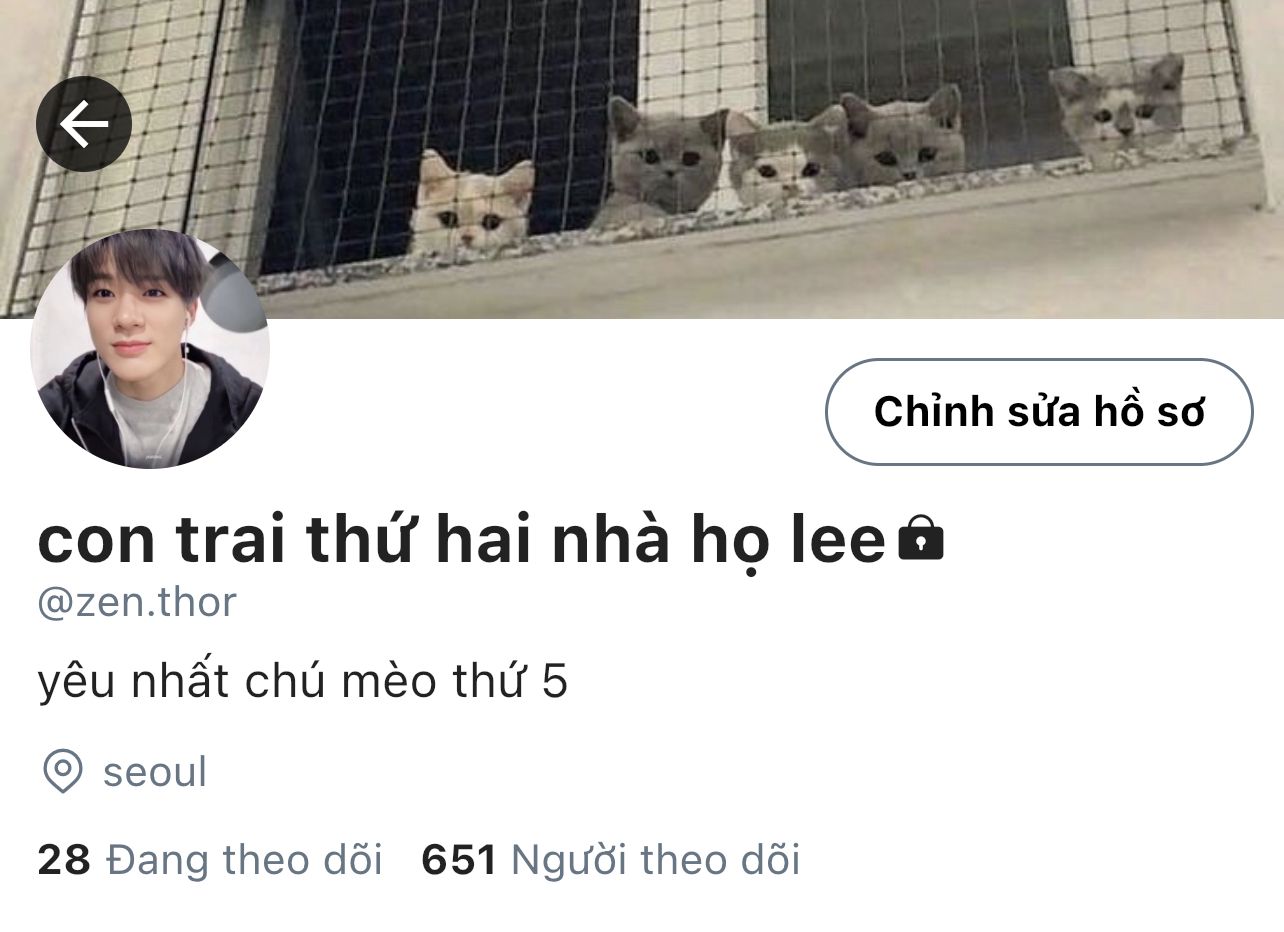The image size is (1284, 932).
Task: Click the display name con trai thứ hai nhà họ lee
Action: pos(462,540)
